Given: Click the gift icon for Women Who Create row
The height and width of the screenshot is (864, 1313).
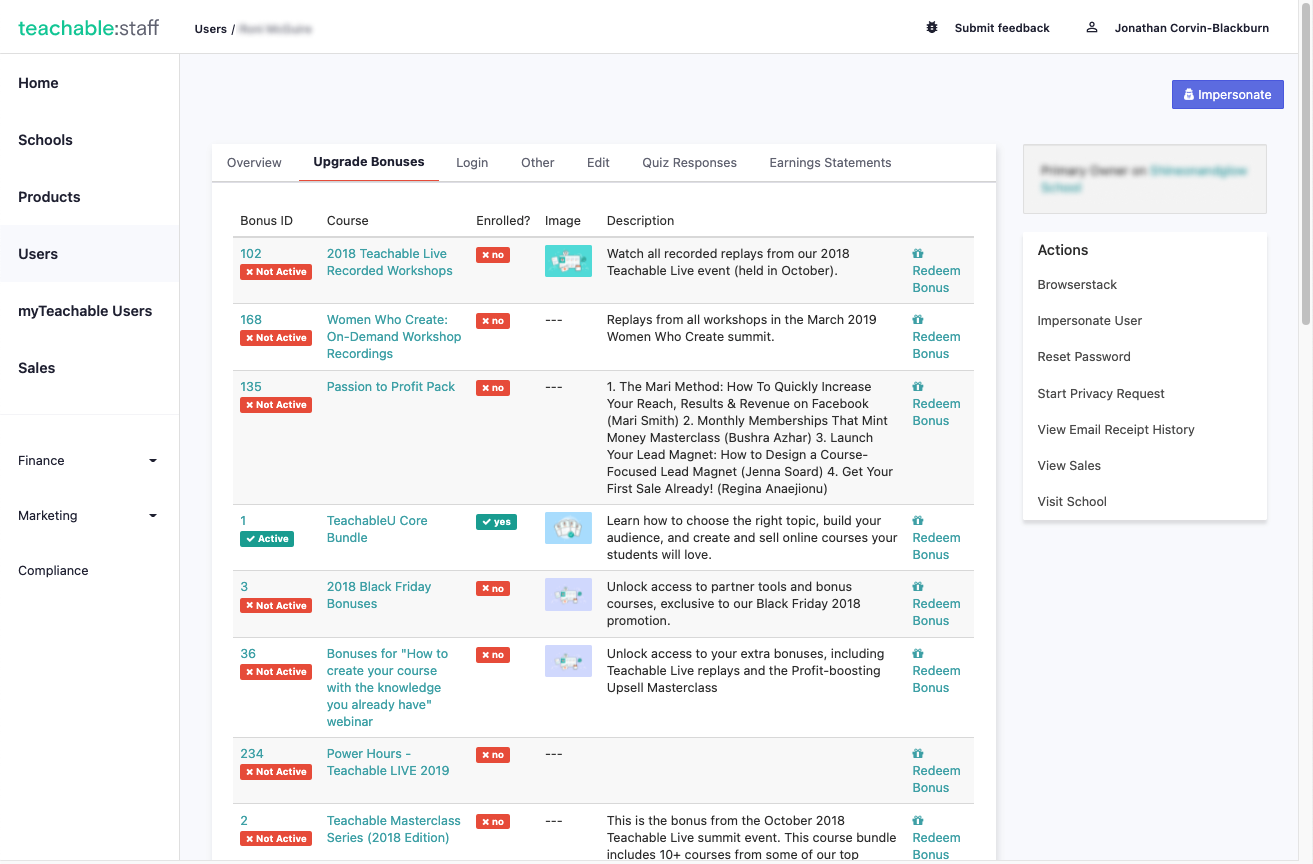Looking at the screenshot, I should click(918, 320).
